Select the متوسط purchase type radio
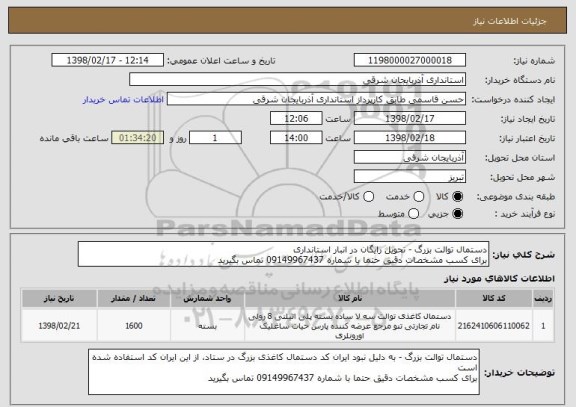 coord(413,213)
